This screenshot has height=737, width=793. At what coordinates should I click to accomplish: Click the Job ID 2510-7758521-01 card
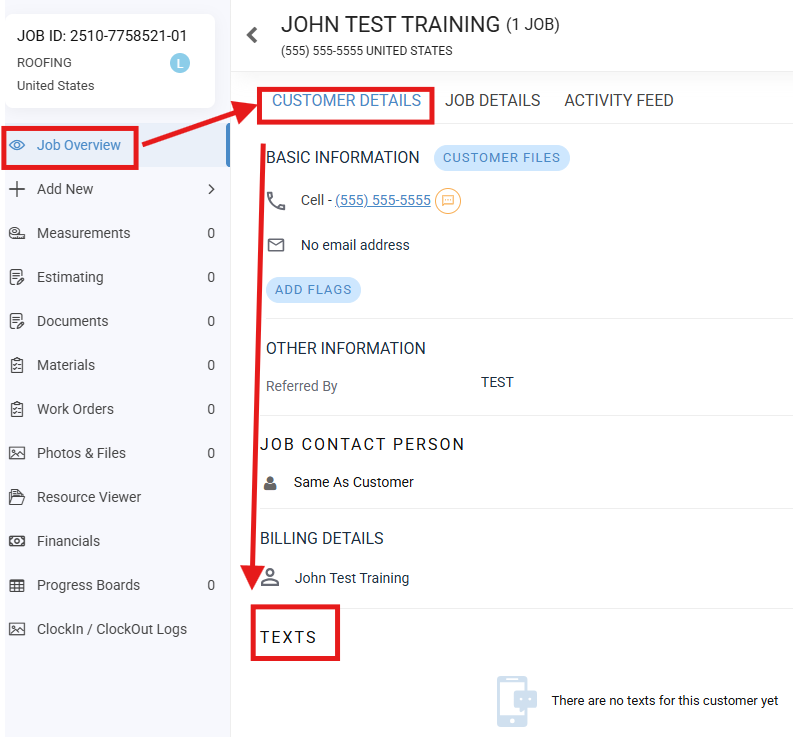tap(110, 61)
